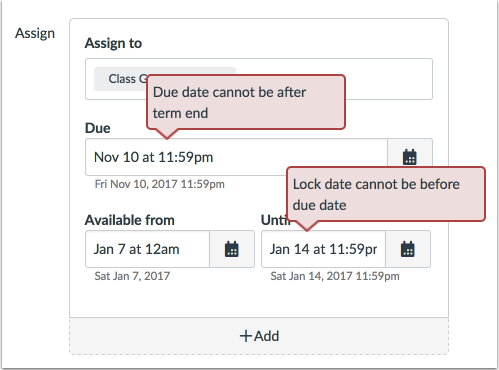Open the Until date calendar picker
Image resolution: width=499 pixels, height=370 pixels.
point(408,249)
